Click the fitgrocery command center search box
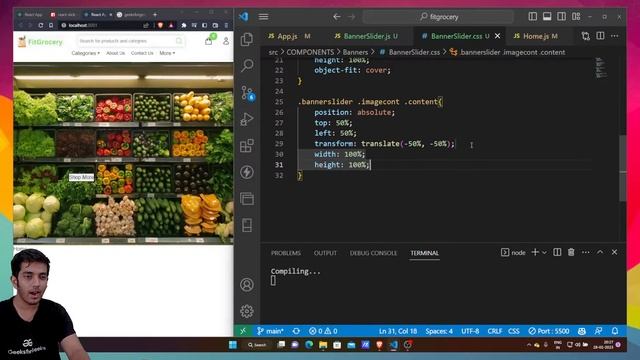Image resolution: width=640 pixels, height=360 pixels. pyautogui.click(x=438, y=17)
